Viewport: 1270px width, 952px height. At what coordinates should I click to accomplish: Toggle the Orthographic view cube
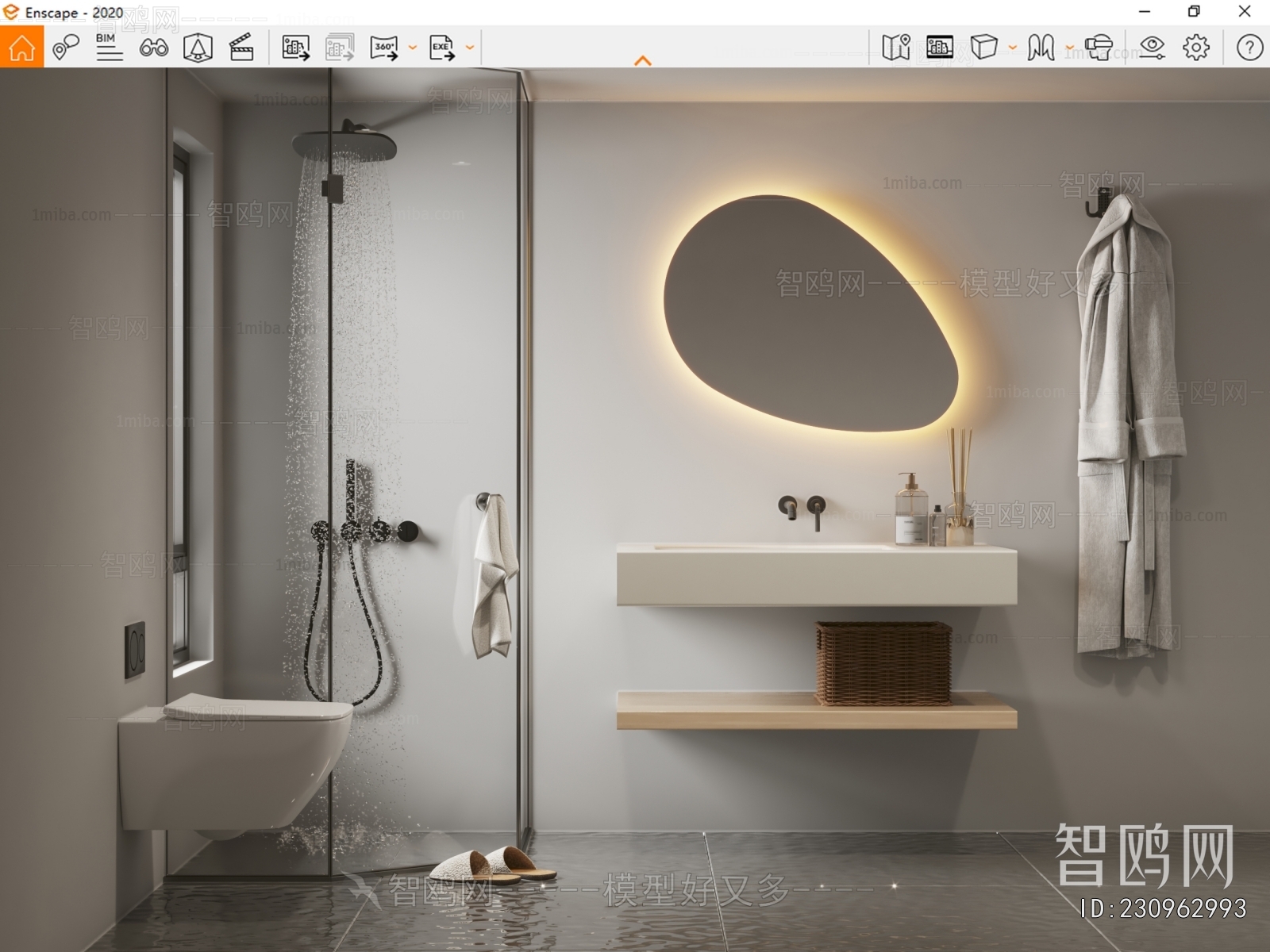coord(984,48)
